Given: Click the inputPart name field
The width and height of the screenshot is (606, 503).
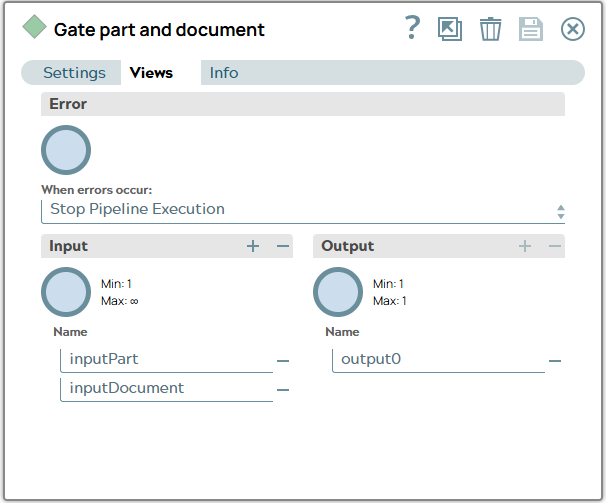Looking at the screenshot, I should (167, 360).
